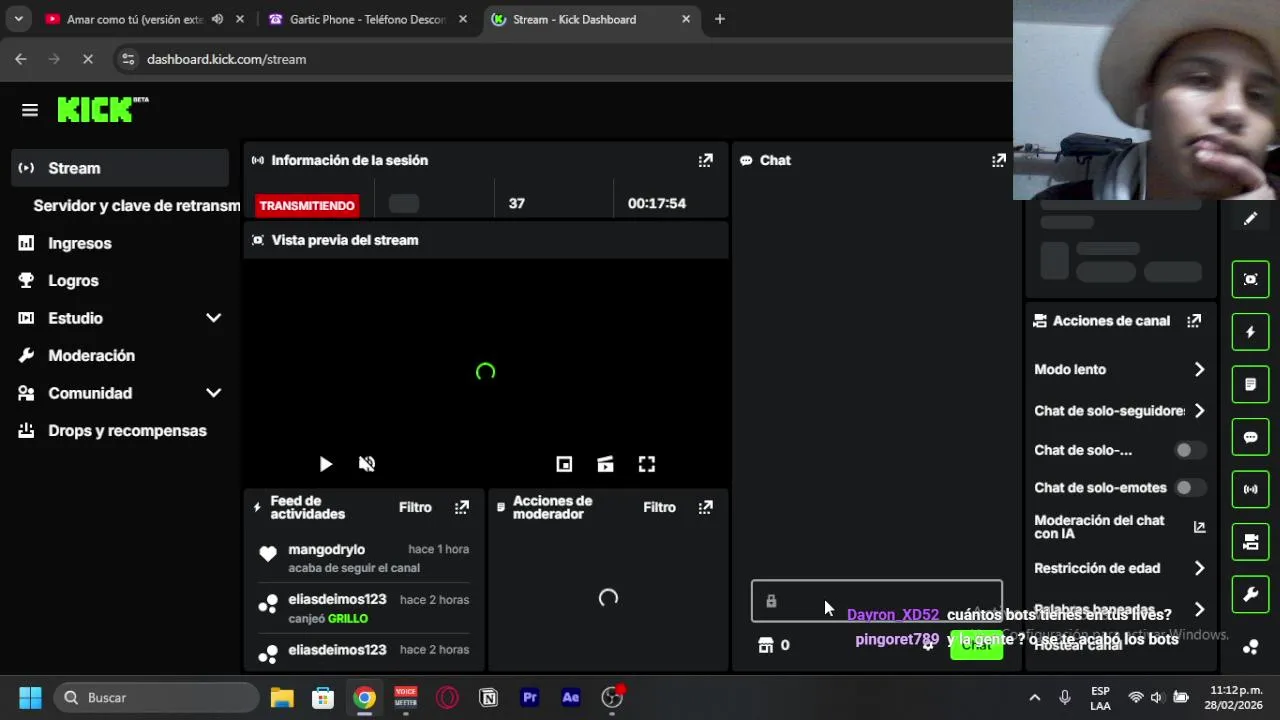Click mangodrylo follow activity entry

coord(364,558)
